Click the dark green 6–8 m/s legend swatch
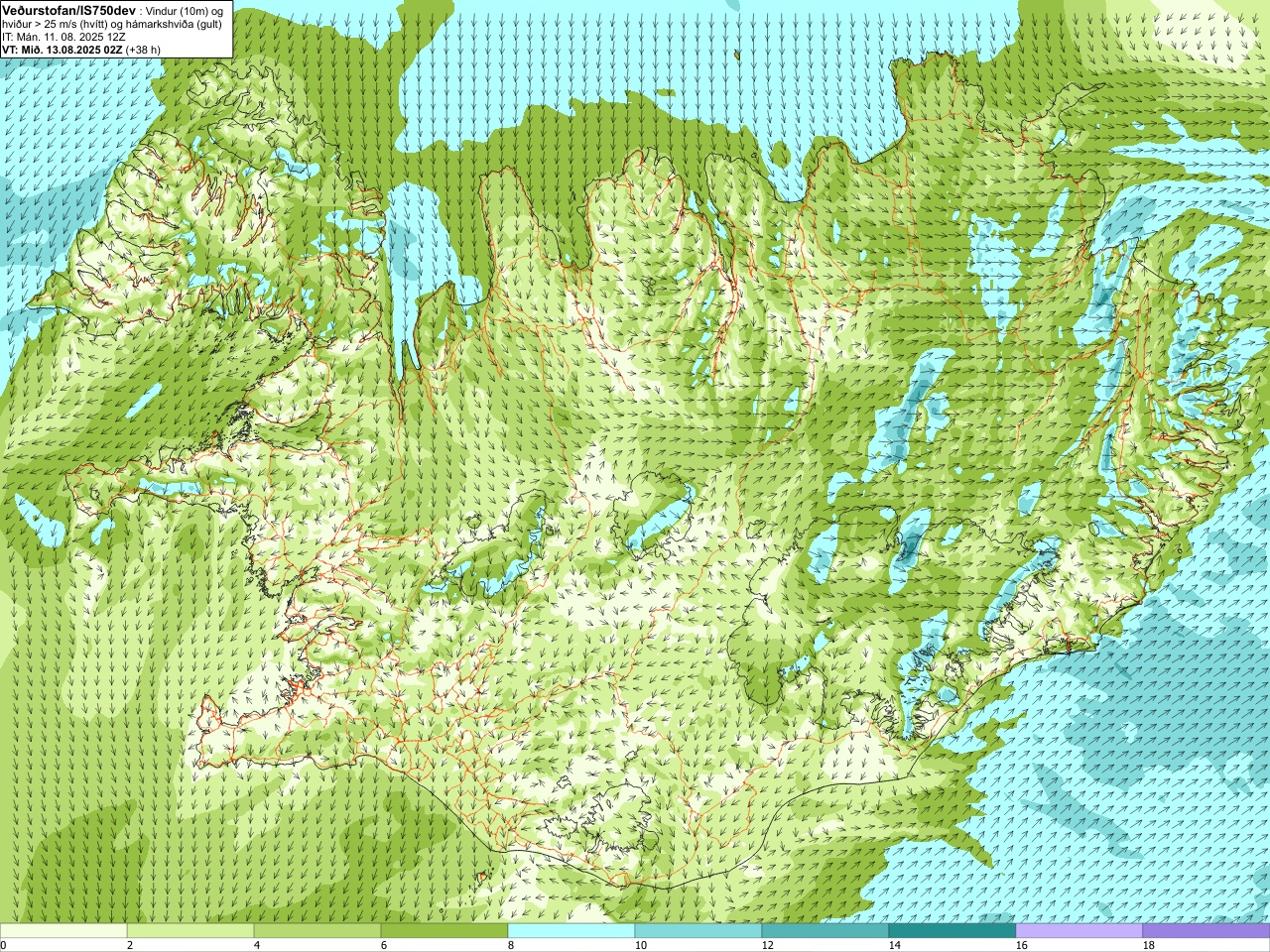1270x952 pixels. coord(444,931)
